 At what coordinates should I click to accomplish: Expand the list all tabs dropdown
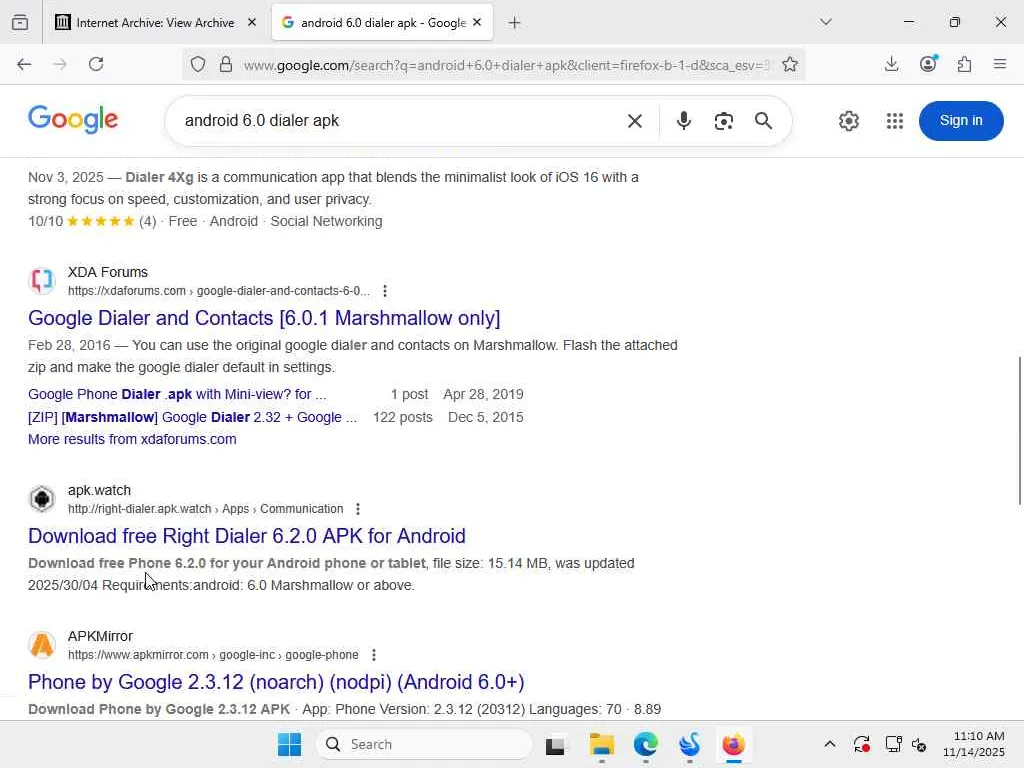825,22
